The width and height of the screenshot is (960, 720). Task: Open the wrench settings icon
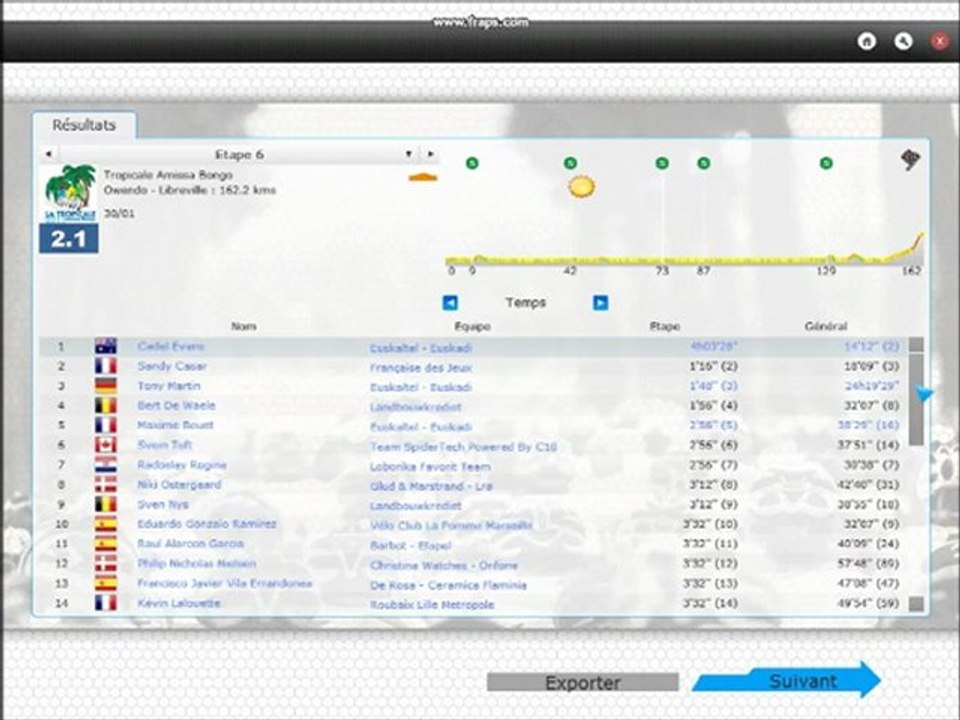903,42
